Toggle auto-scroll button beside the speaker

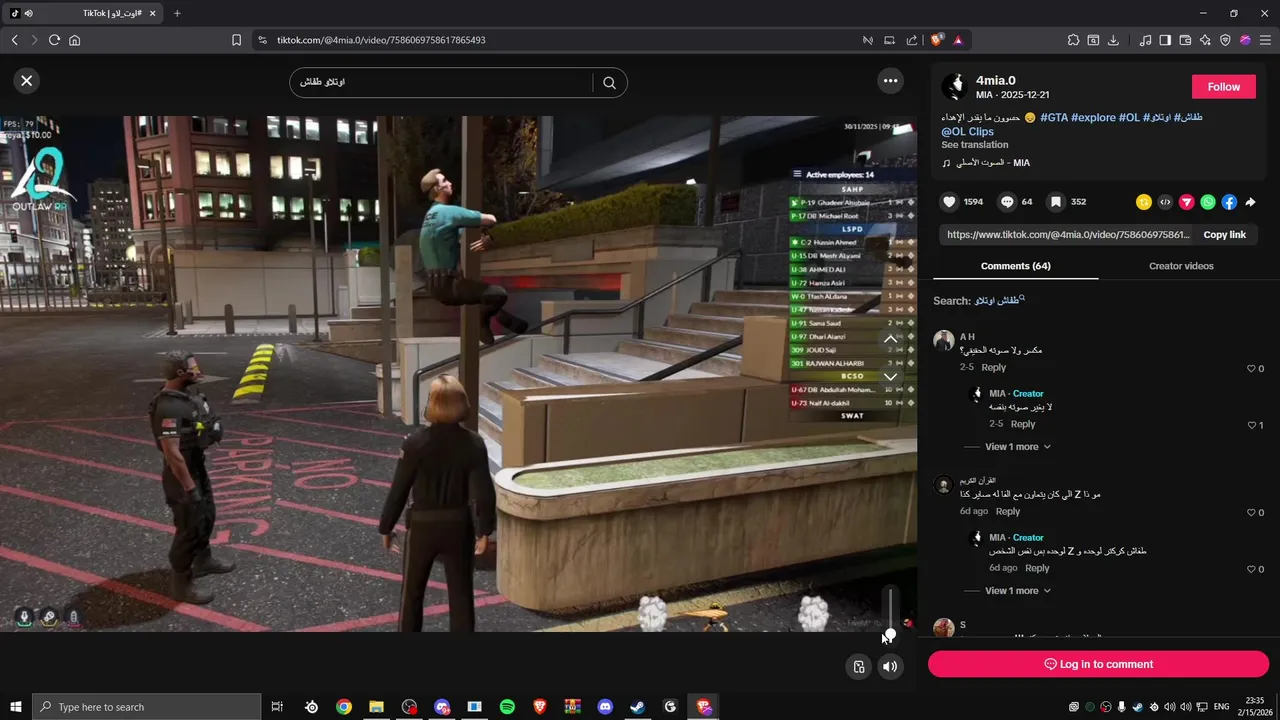click(858, 667)
